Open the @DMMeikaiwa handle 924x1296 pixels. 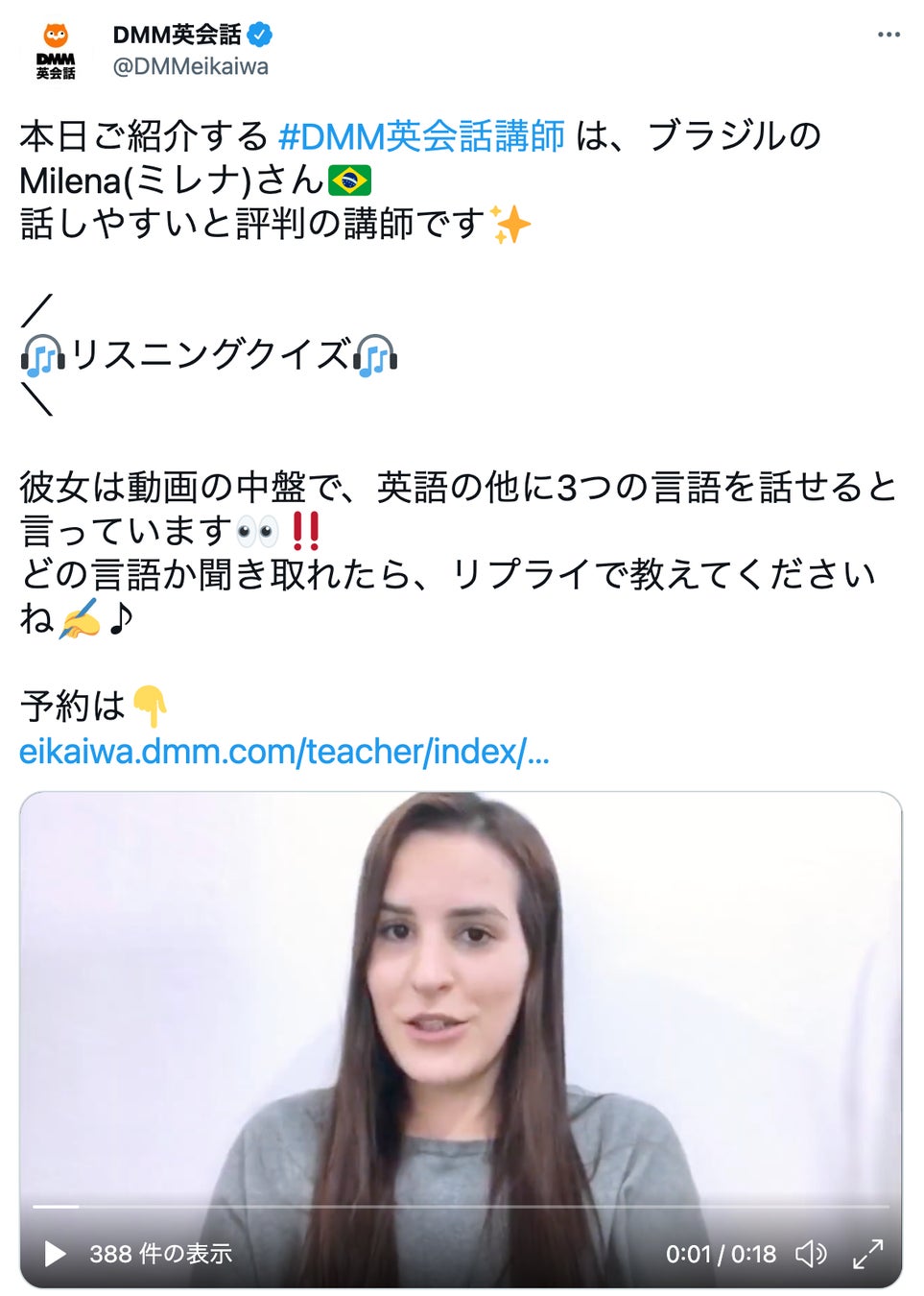(191, 66)
